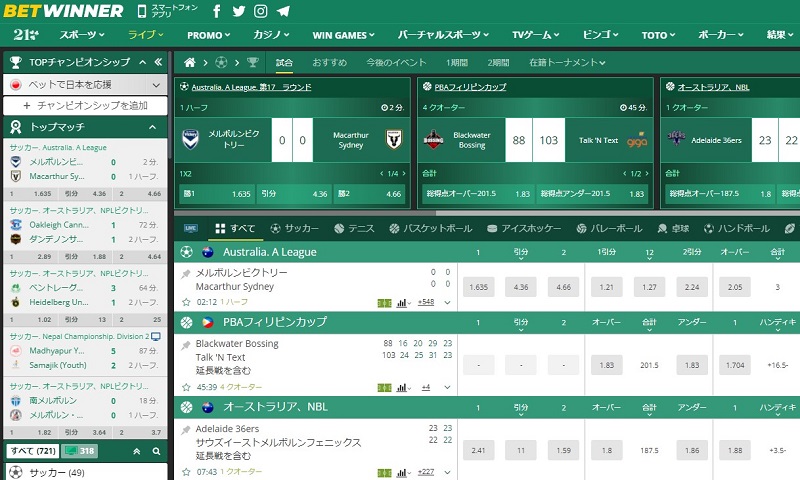The height and width of the screenshot is (480, 800).
Task: Open PBAフィリピンカップ featured card link
Action: point(470,87)
